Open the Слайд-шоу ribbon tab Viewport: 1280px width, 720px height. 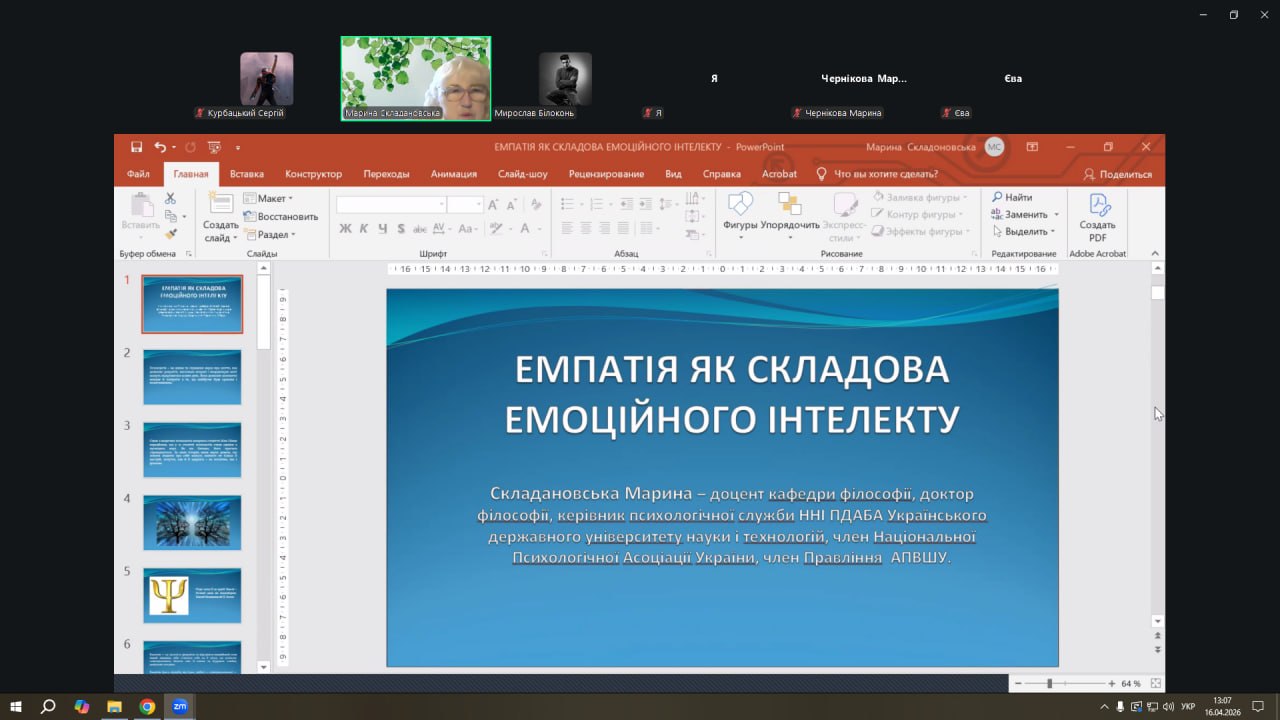(522, 174)
